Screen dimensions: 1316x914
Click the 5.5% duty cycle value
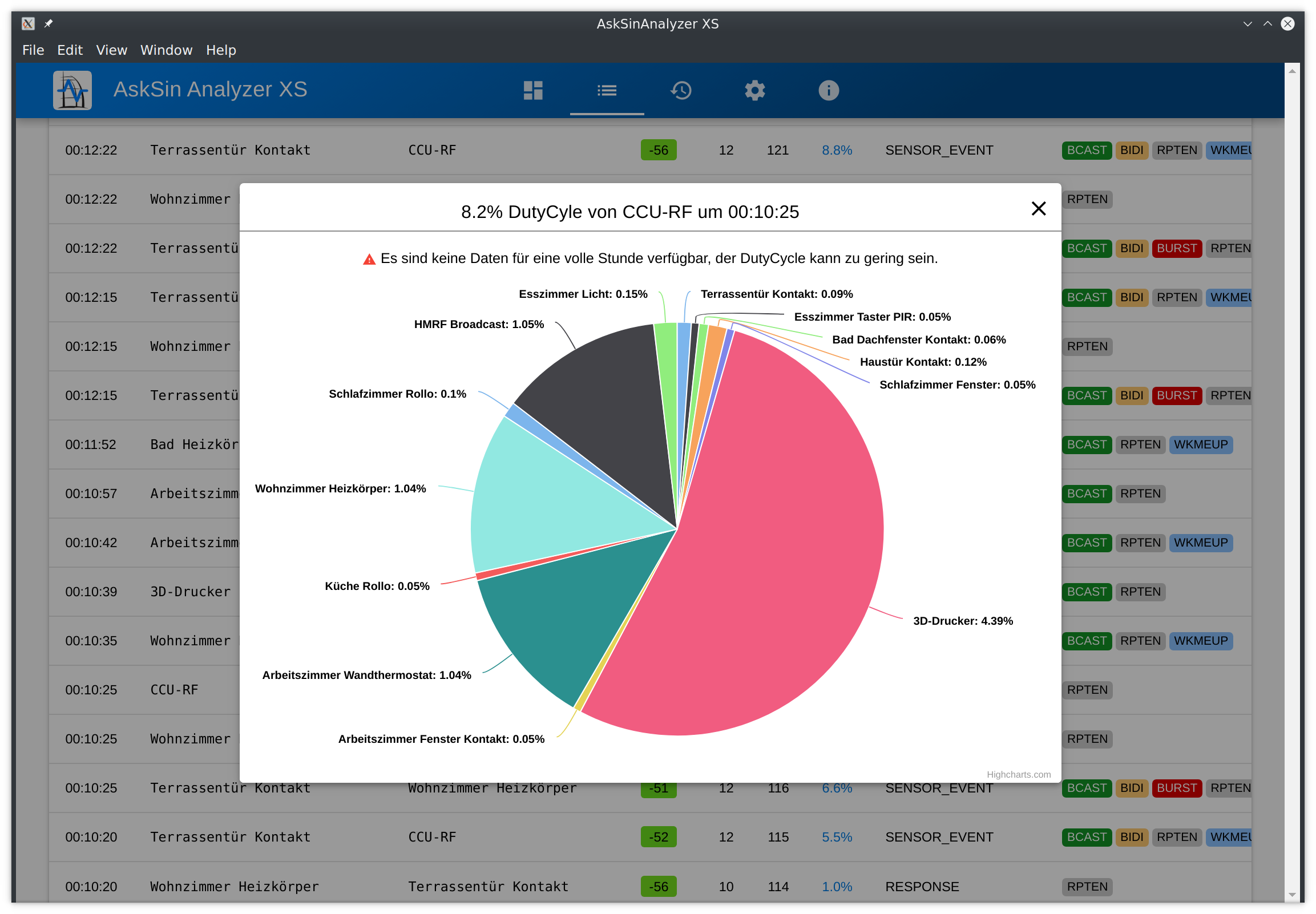click(836, 836)
